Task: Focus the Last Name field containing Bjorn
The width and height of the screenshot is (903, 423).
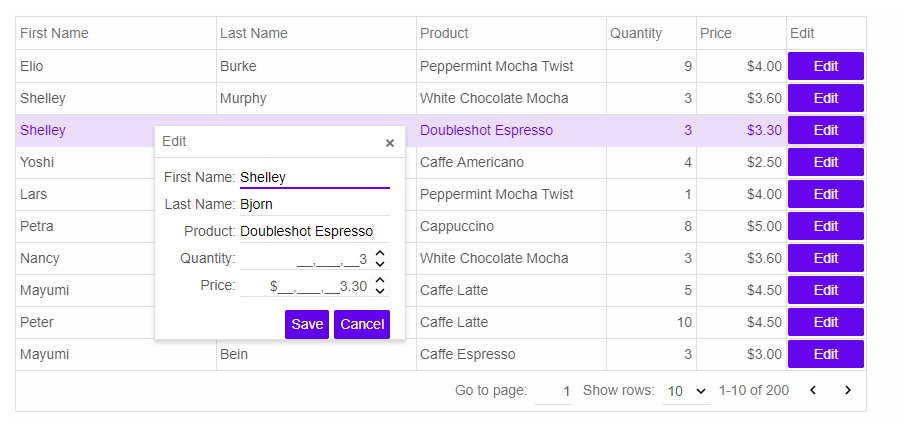Action: [315, 204]
